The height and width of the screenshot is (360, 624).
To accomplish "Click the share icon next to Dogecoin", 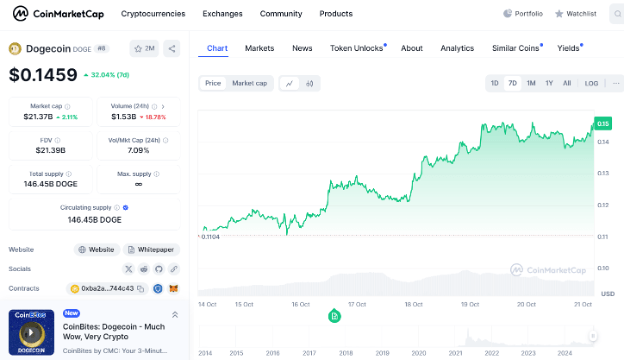I will click(172, 49).
